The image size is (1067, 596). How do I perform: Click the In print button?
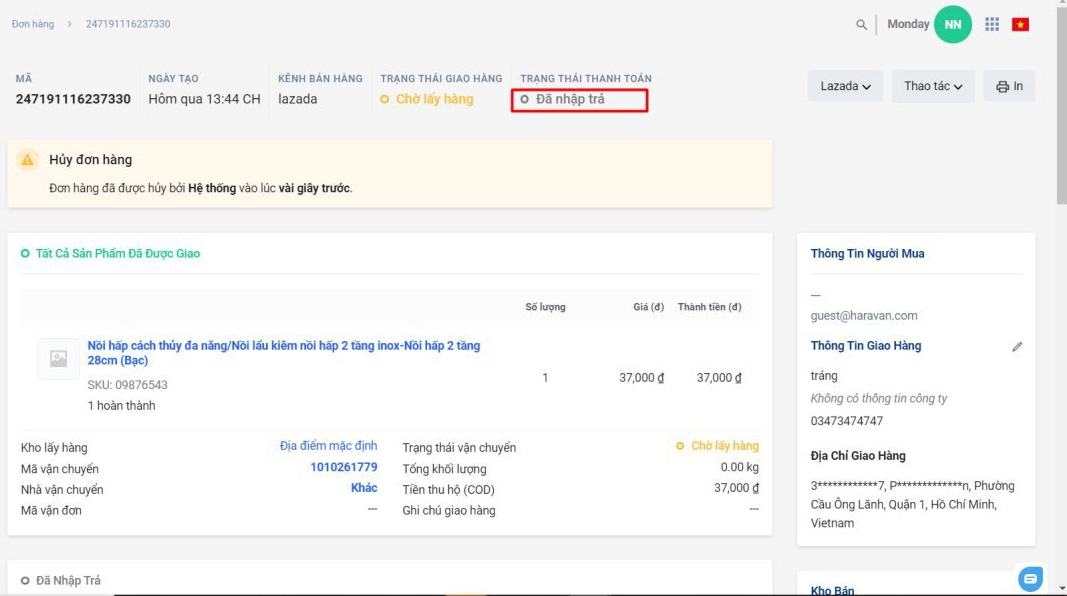coord(1009,86)
